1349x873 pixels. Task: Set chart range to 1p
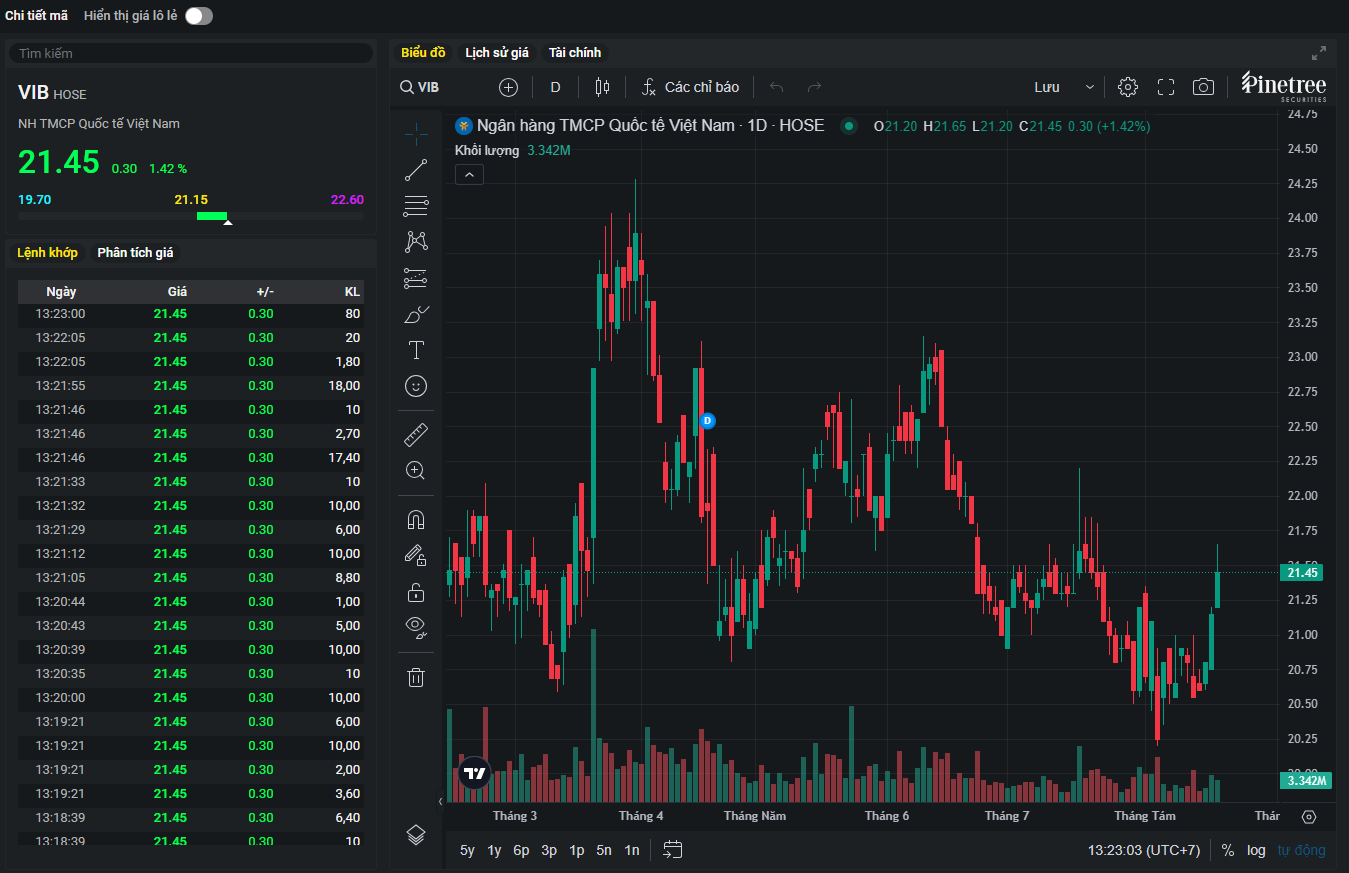576,850
